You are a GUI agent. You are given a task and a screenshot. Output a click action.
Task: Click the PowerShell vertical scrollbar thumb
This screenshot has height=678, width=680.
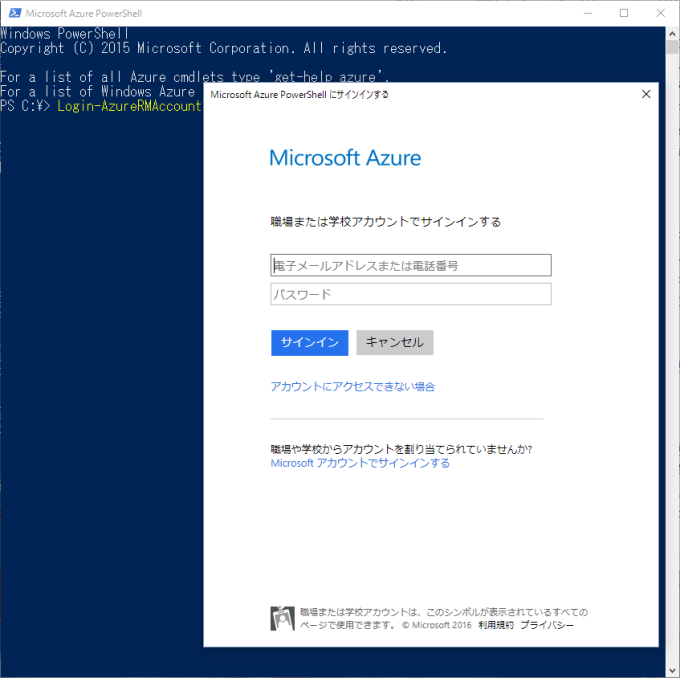coord(672,47)
